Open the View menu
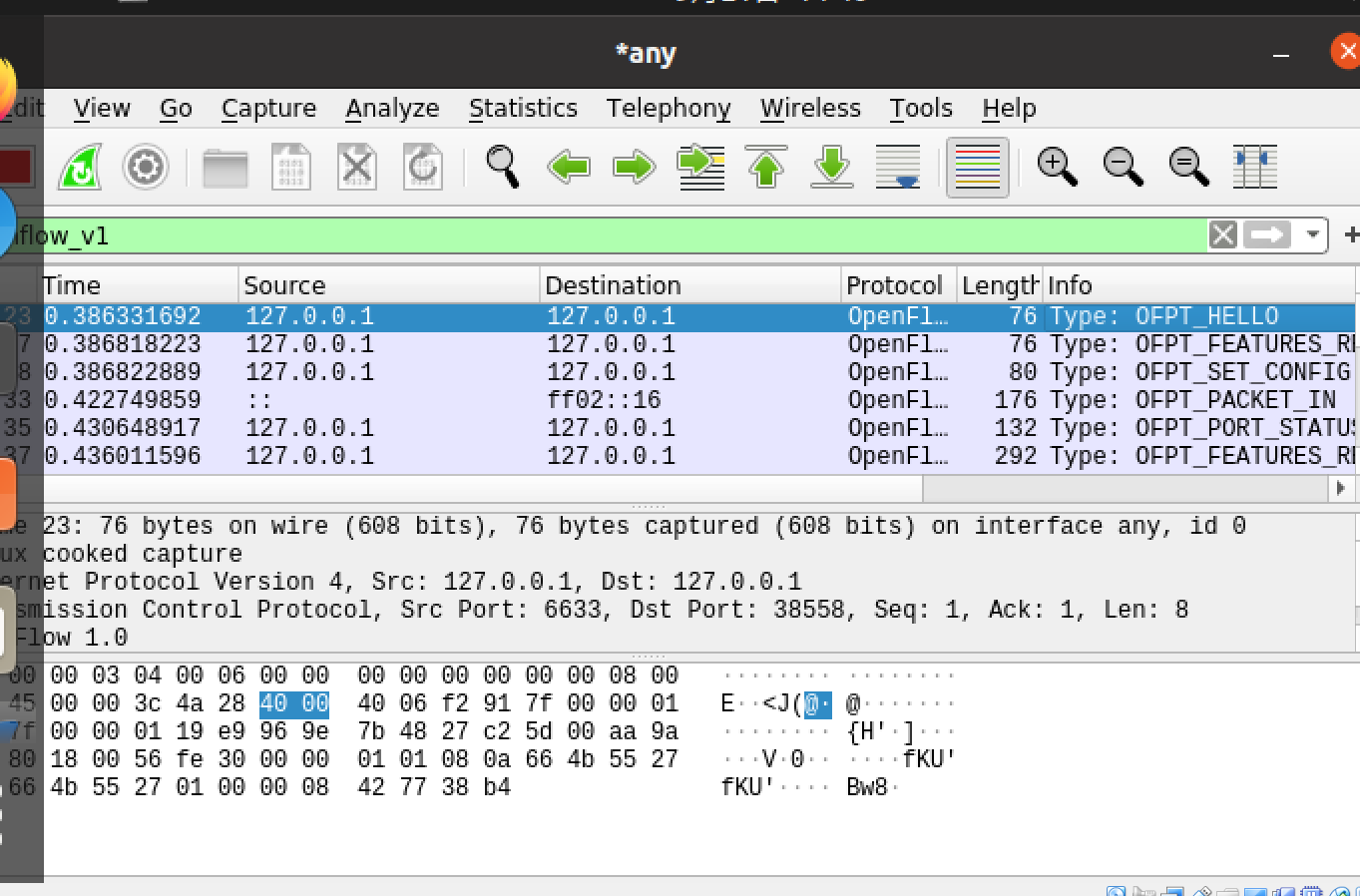This screenshot has width=1360, height=896. click(x=102, y=108)
